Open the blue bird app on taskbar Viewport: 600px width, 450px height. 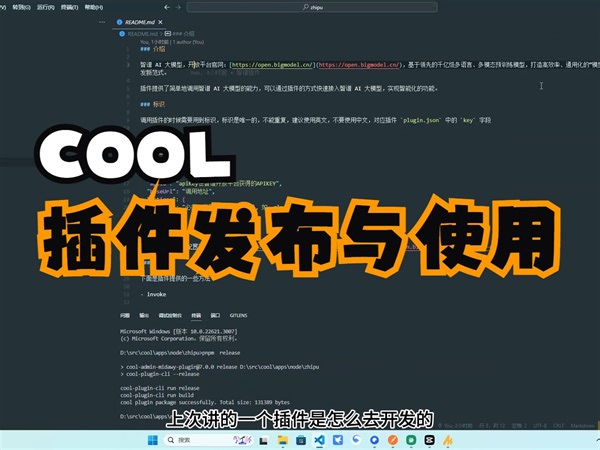[338, 440]
